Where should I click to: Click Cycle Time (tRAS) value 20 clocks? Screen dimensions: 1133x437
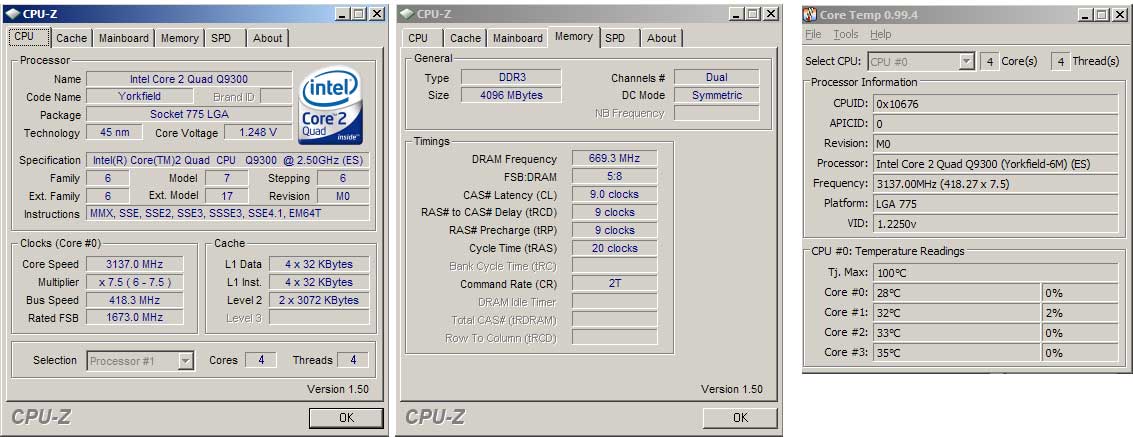pos(614,248)
